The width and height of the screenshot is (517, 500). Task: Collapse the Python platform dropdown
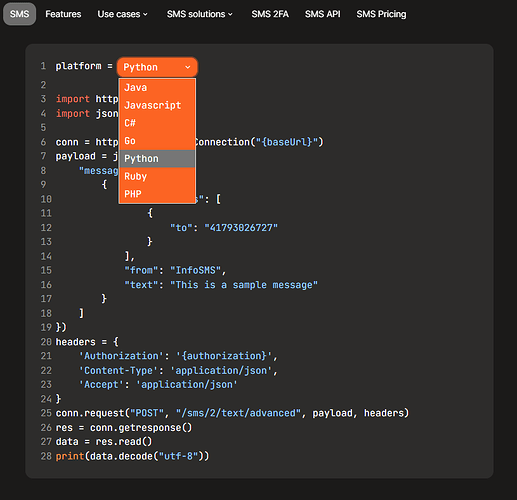[x=157, y=67]
